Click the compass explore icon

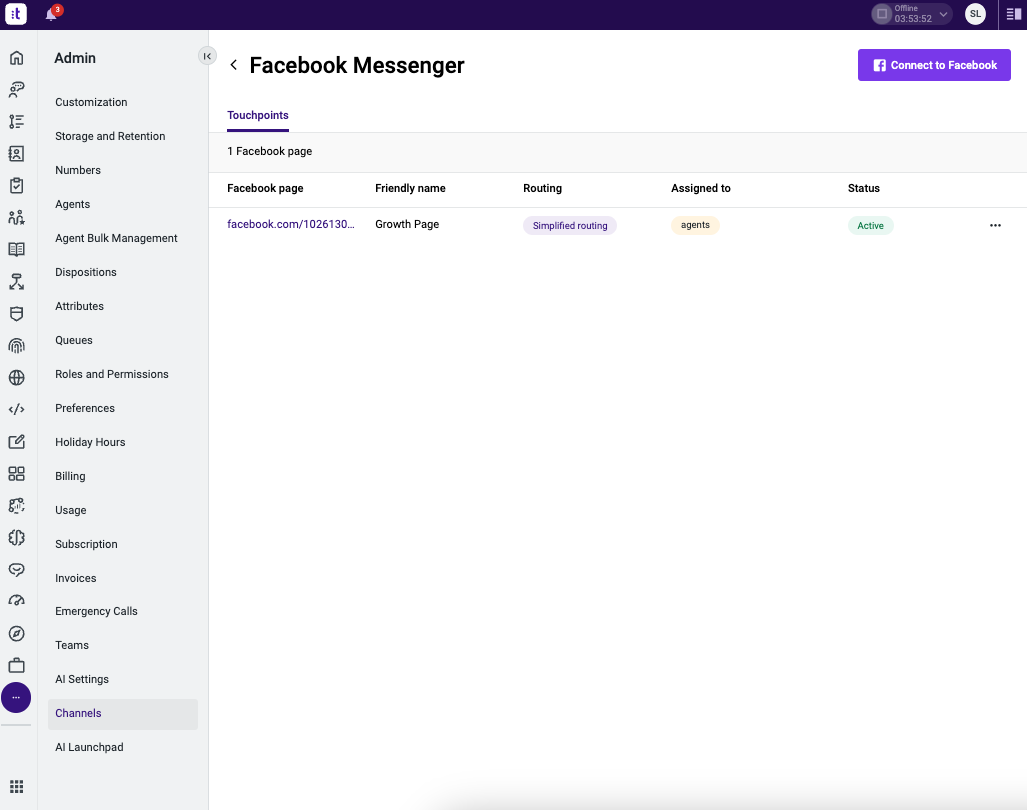click(x=16, y=633)
